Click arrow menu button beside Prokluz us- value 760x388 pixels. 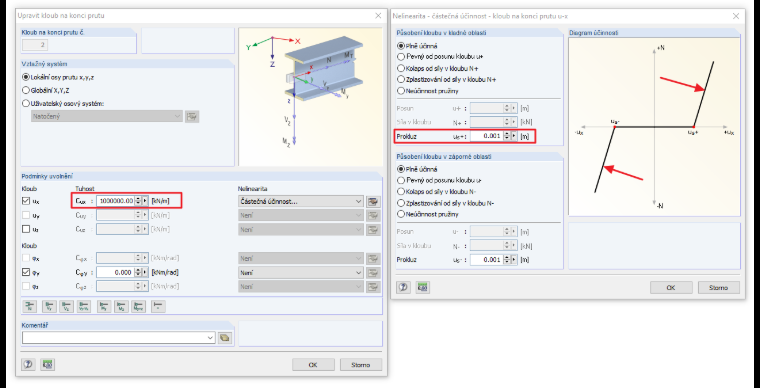(x=514, y=260)
